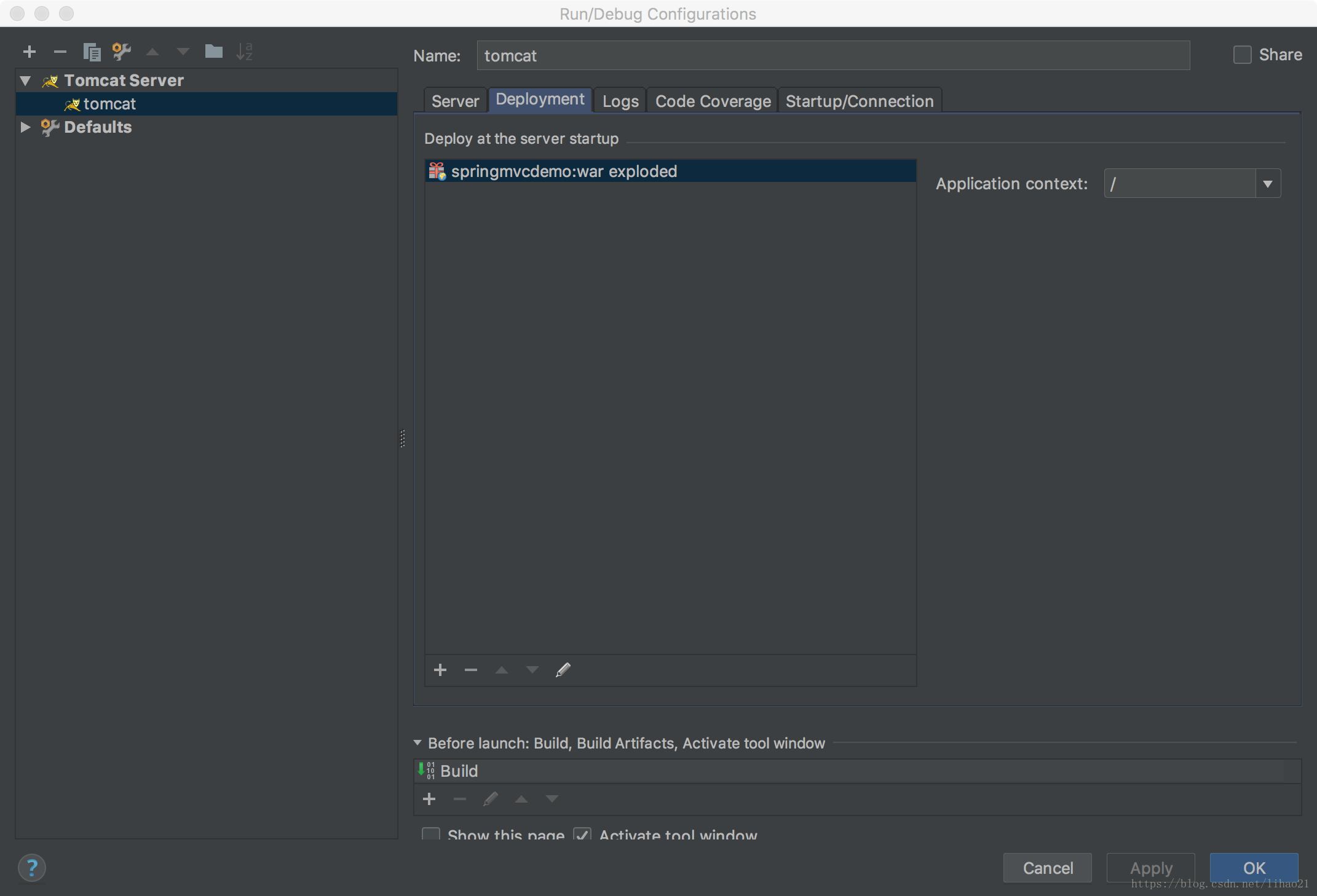Remove selected deployment artifact with minus icon

point(471,670)
